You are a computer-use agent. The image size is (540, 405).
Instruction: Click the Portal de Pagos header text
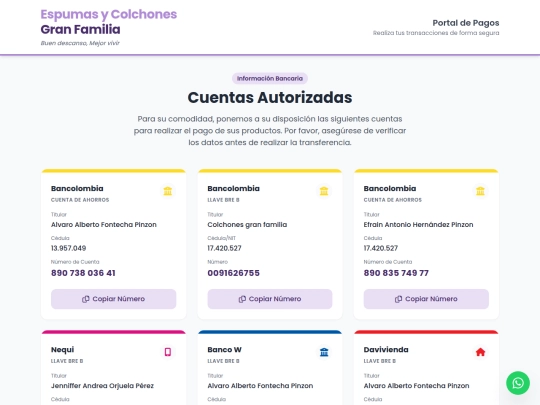point(466,23)
